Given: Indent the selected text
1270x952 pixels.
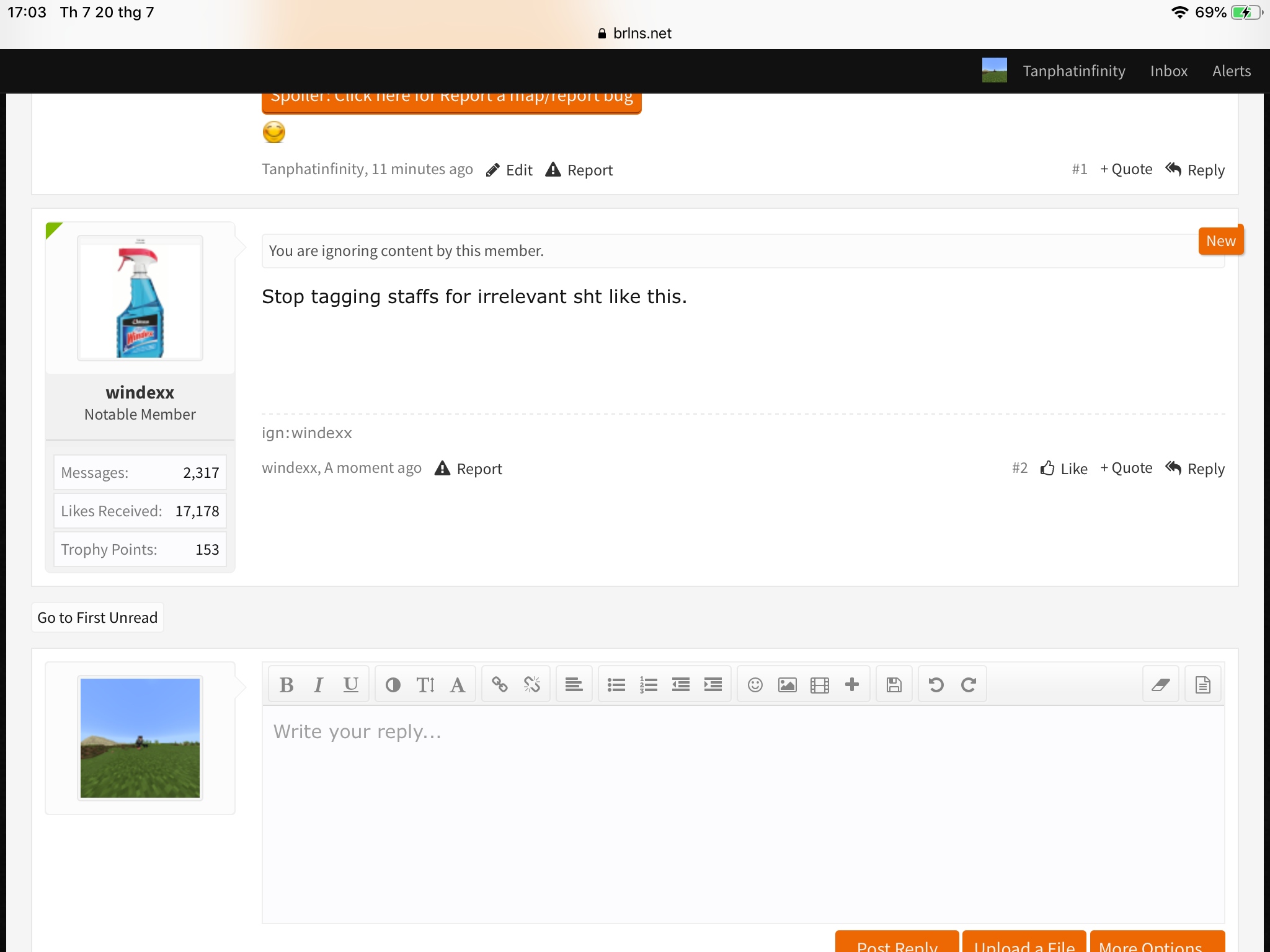Looking at the screenshot, I should [x=713, y=684].
